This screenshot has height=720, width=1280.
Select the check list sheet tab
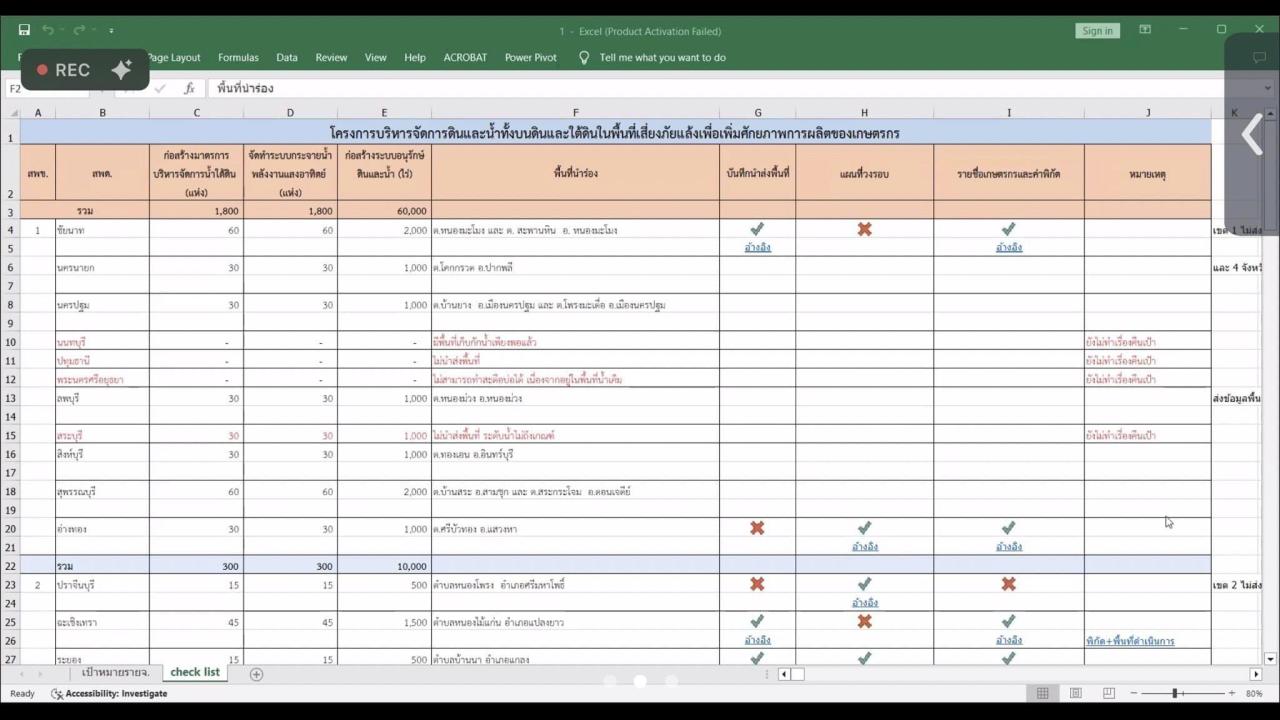[195, 673]
